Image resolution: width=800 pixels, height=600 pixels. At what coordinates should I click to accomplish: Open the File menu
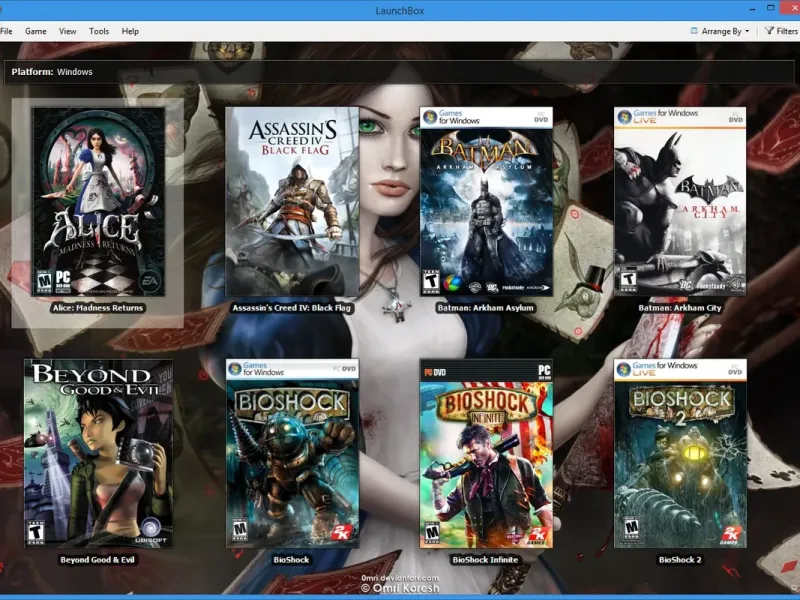[6, 31]
